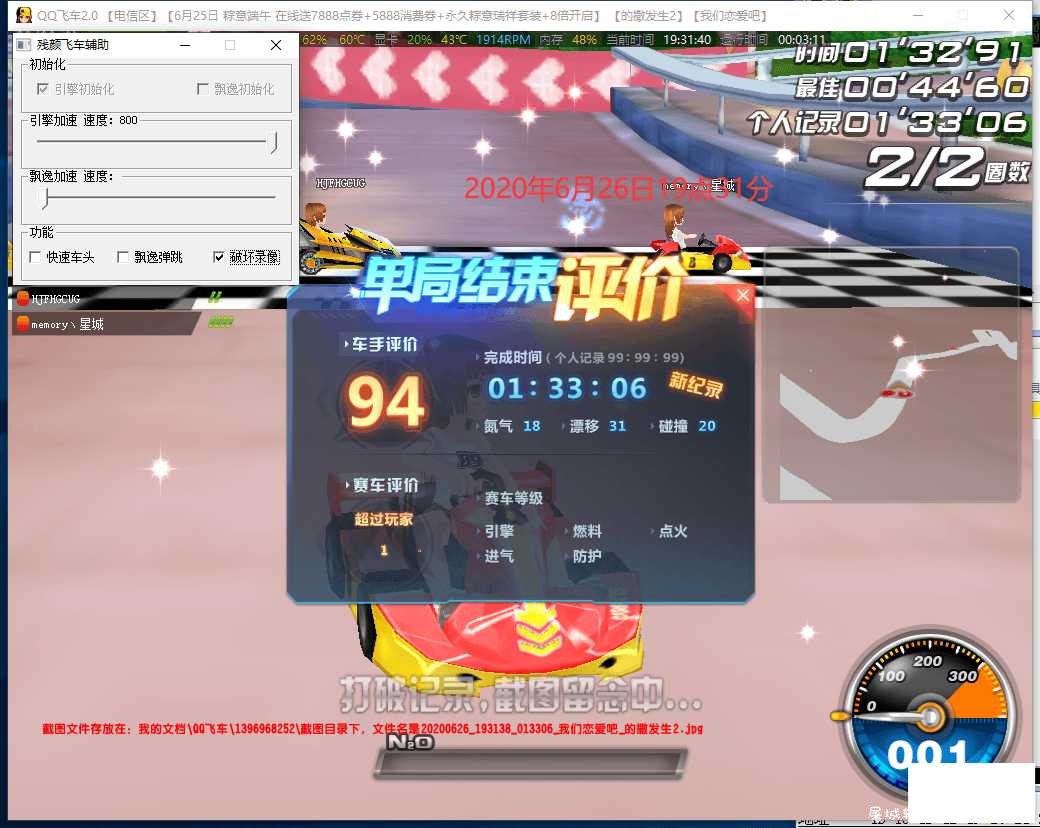Screen dimensions: 1040x828
Task: Click the 引擎 car stat label
Action: click(x=499, y=531)
